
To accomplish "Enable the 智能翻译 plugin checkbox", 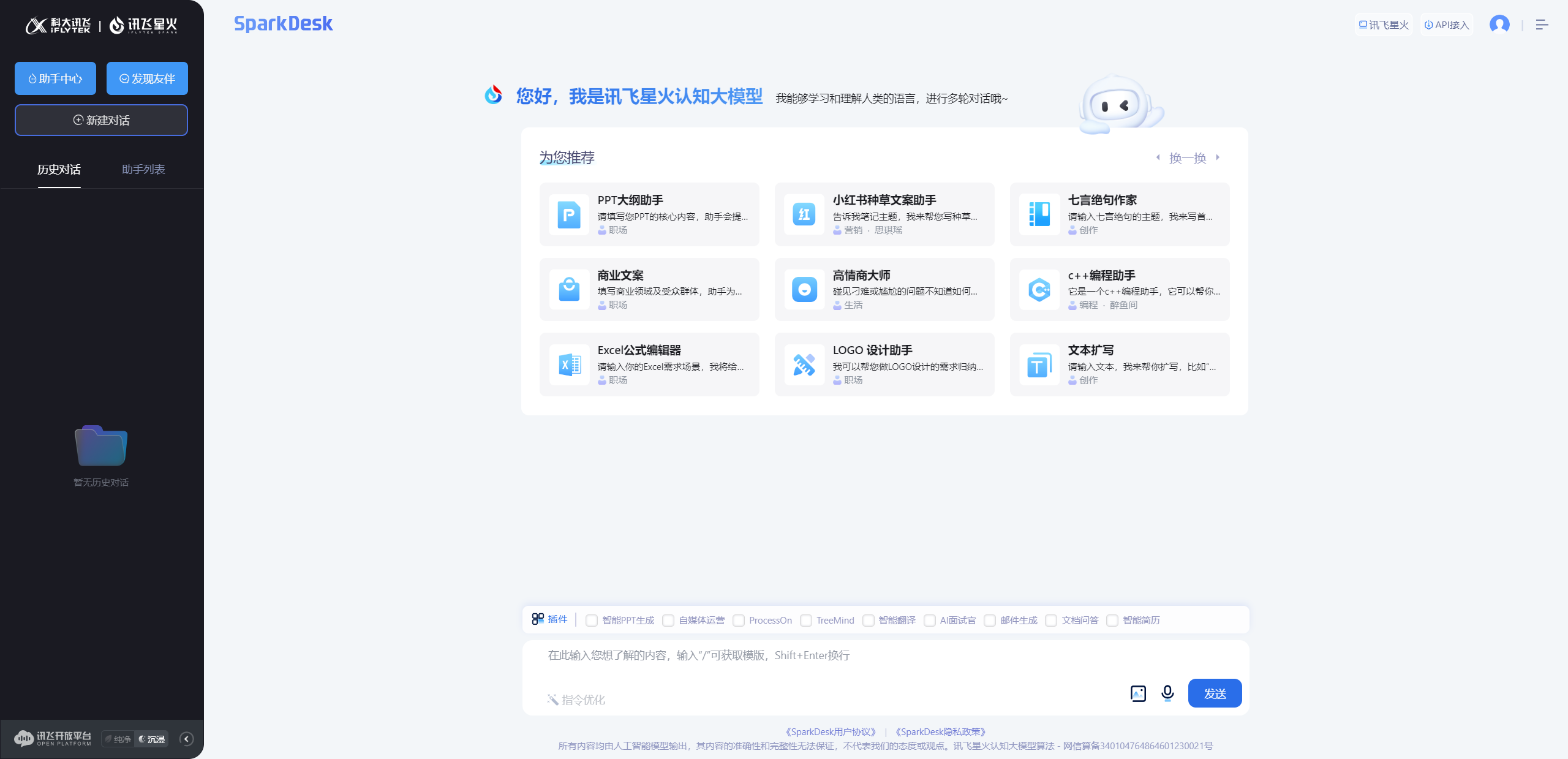I will (868, 621).
